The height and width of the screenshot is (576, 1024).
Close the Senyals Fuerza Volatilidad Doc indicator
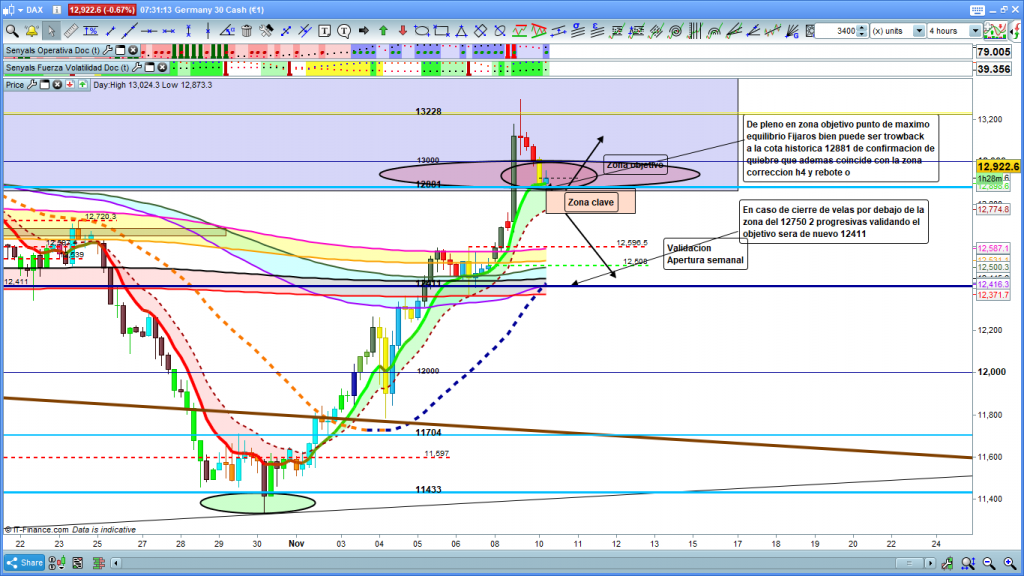click(160, 68)
